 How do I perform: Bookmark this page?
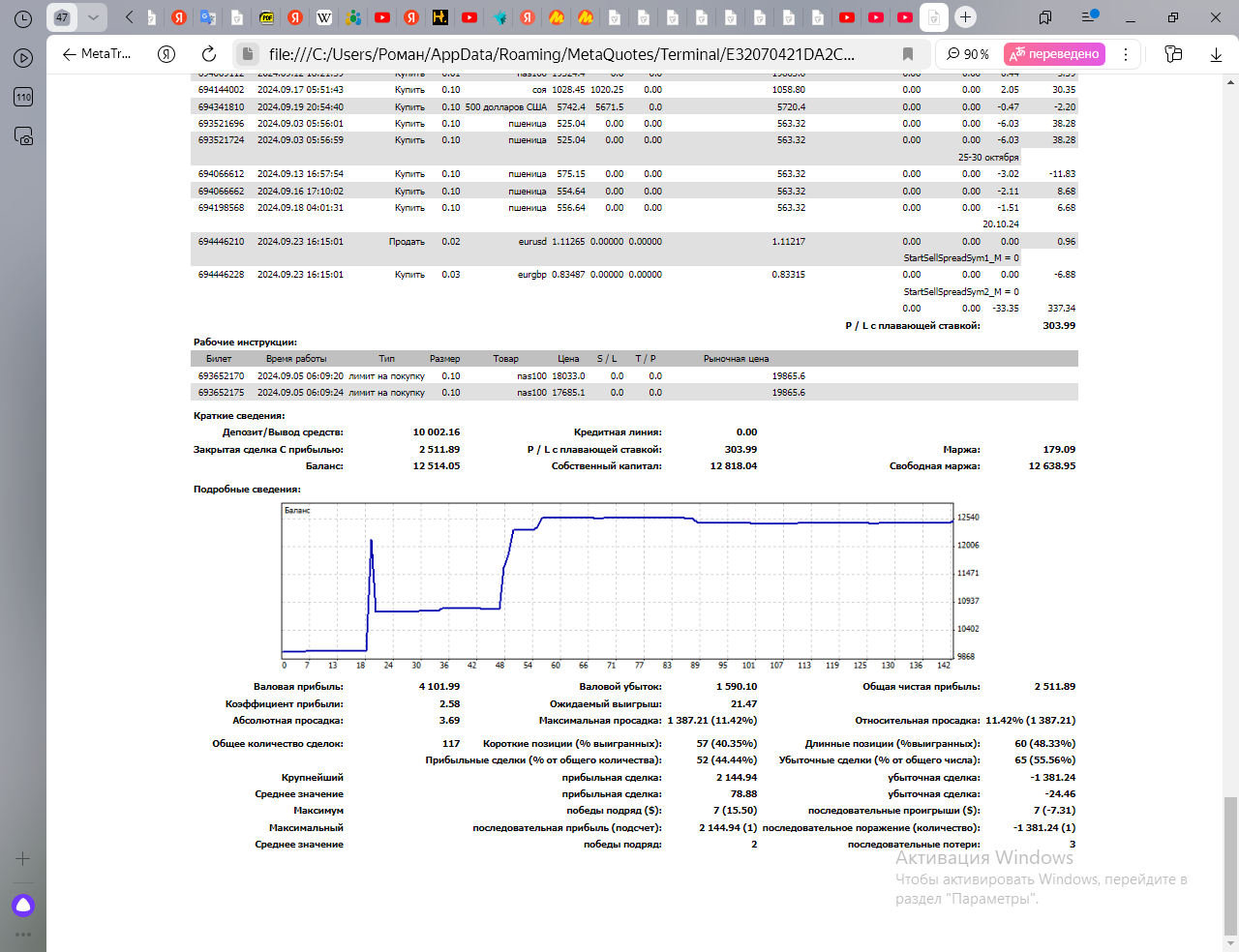tap(908, 54)
